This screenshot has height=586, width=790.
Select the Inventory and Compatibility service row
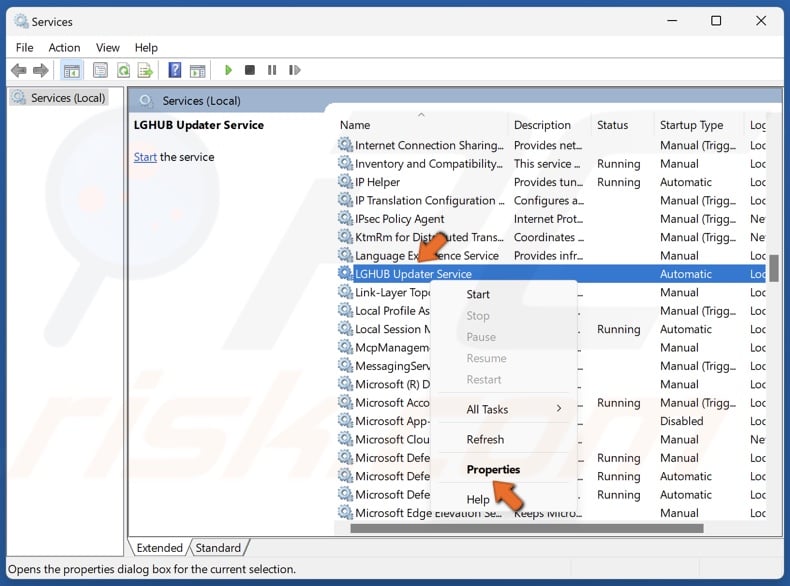[x=551, y=164]
